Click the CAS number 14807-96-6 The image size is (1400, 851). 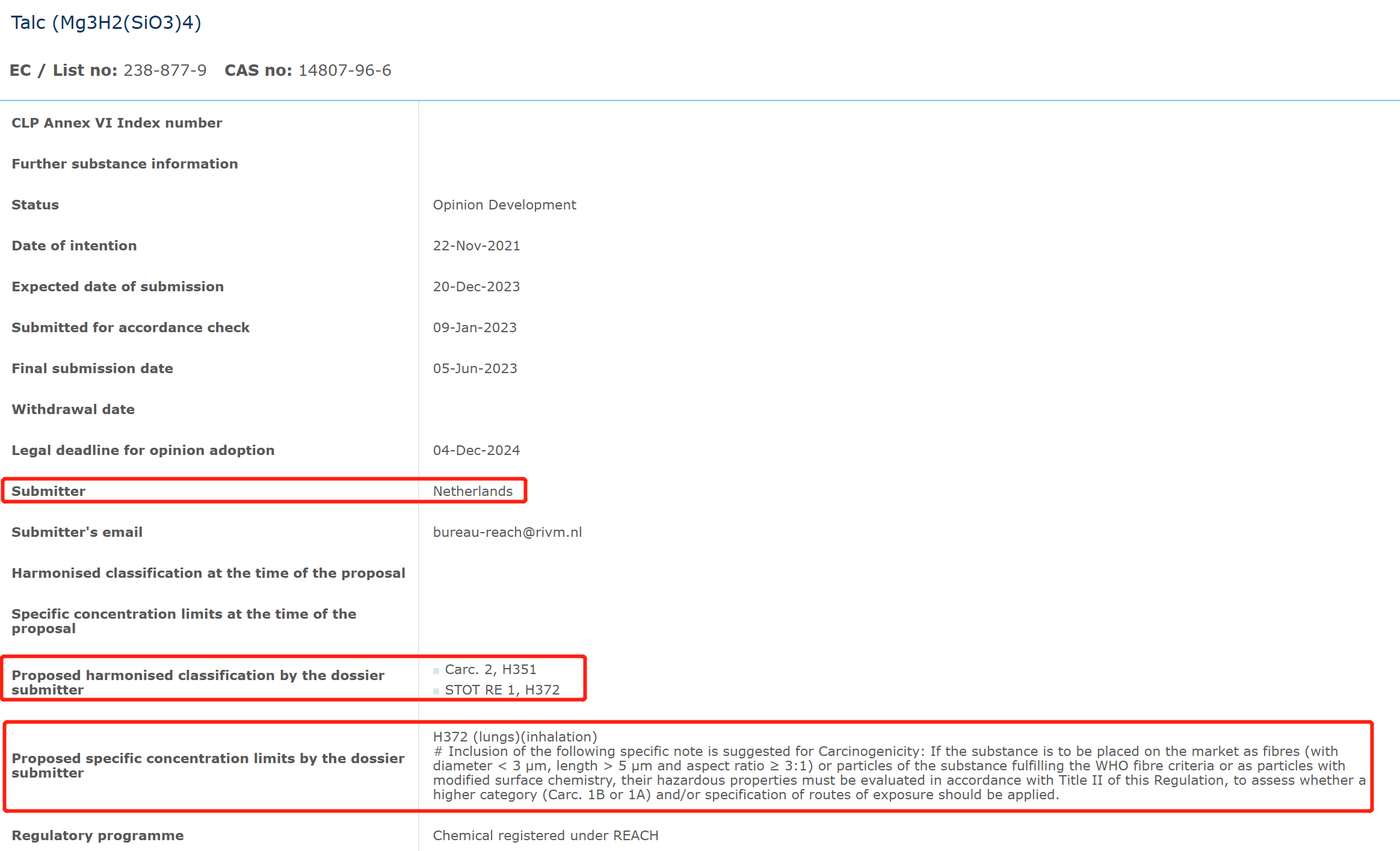[x=345, y=70]
